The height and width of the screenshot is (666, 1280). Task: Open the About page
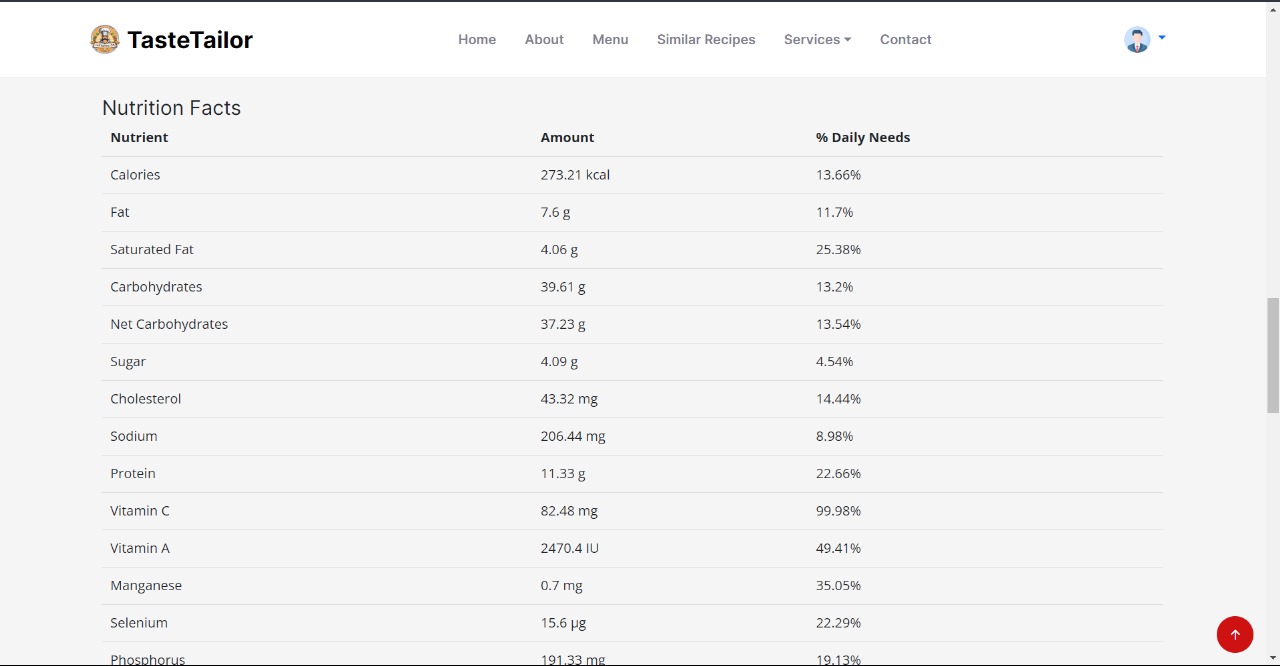tap(544, 39)
